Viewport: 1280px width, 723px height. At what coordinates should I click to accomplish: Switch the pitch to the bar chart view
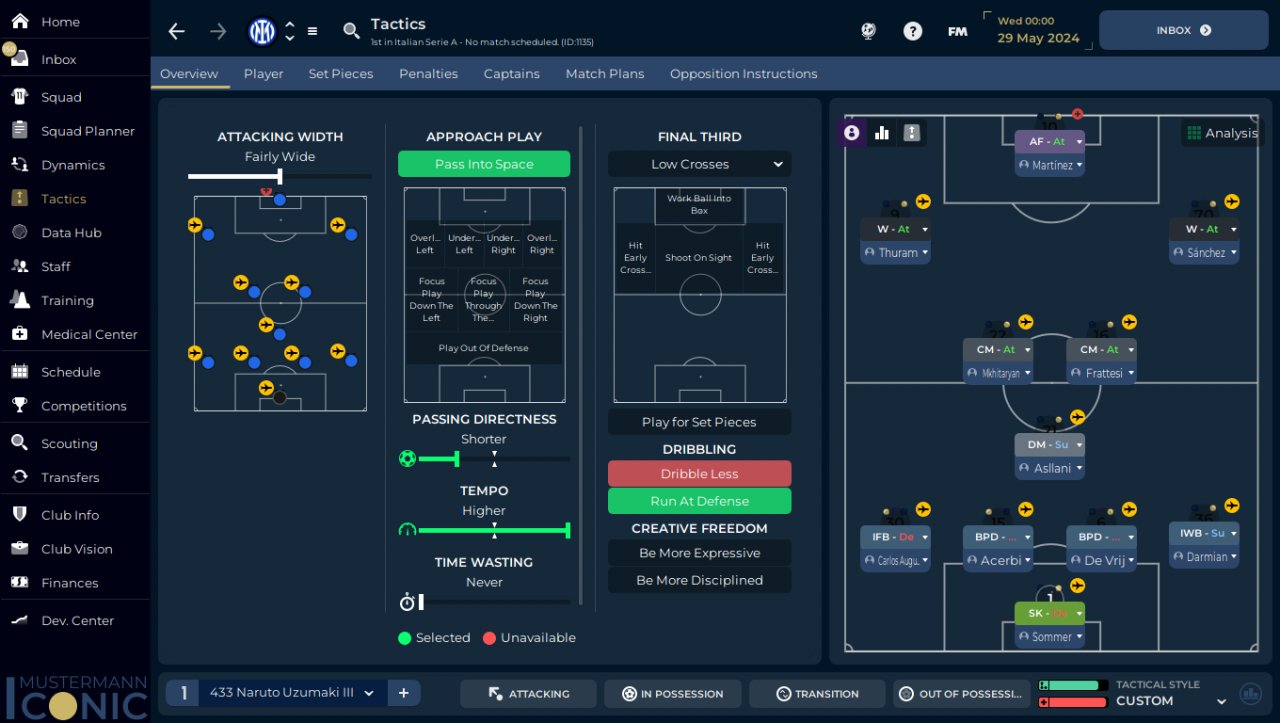pyautogui.click(x=882, y=133)
